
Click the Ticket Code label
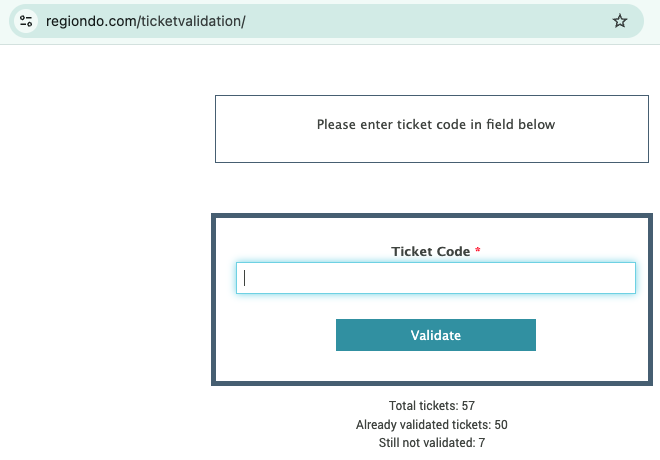tap(431, 251)
